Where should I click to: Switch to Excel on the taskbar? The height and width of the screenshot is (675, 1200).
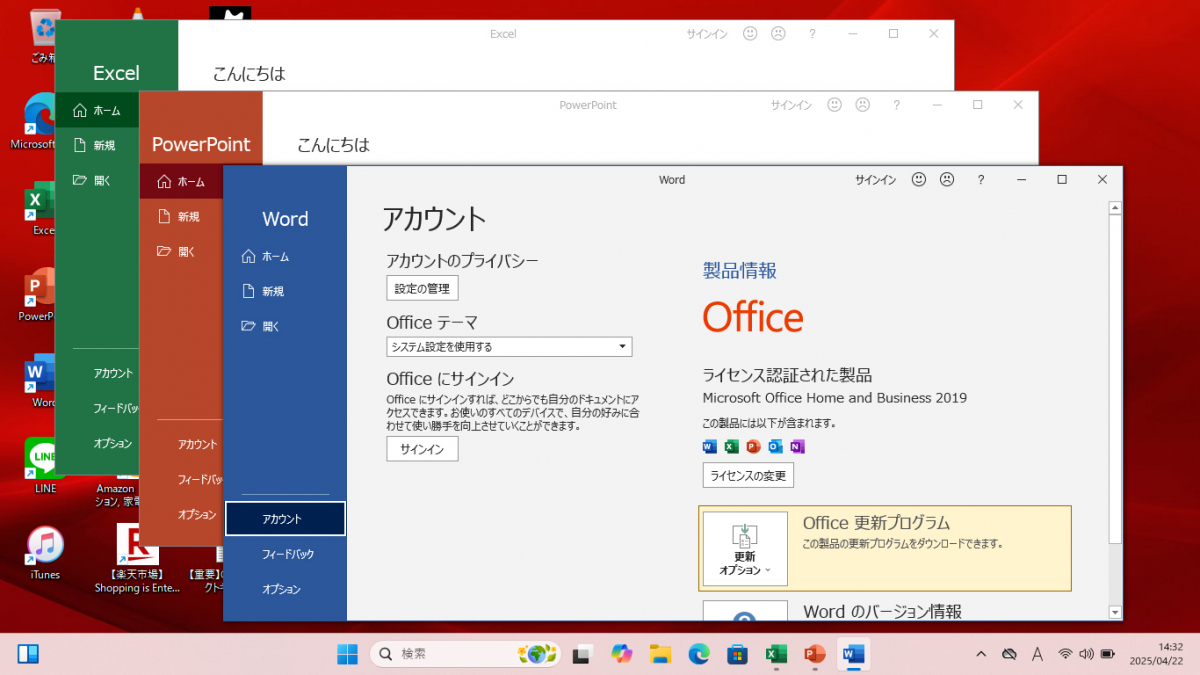[x=776, y=654]
